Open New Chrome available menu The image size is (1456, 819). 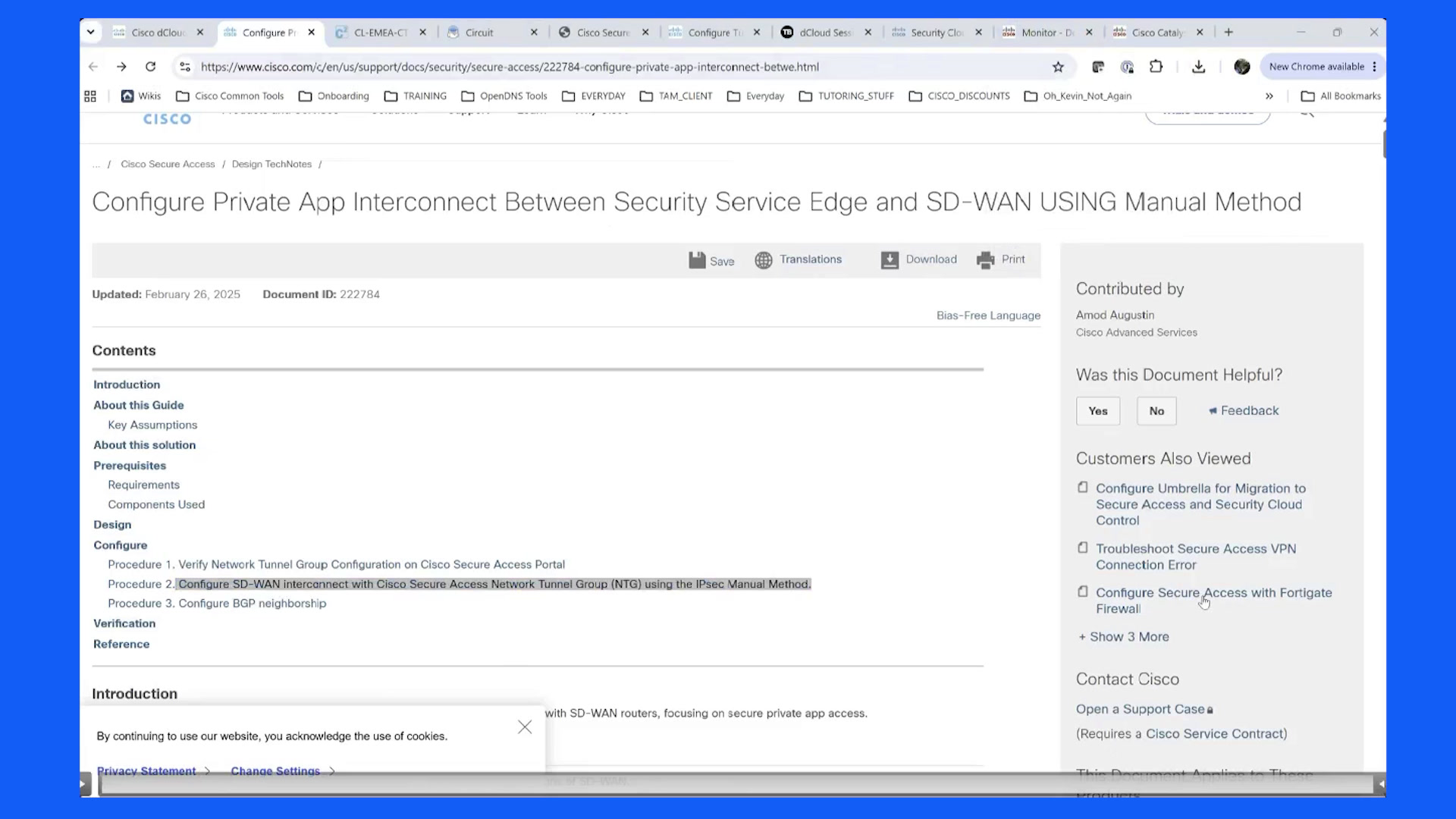pos(1323,67)
